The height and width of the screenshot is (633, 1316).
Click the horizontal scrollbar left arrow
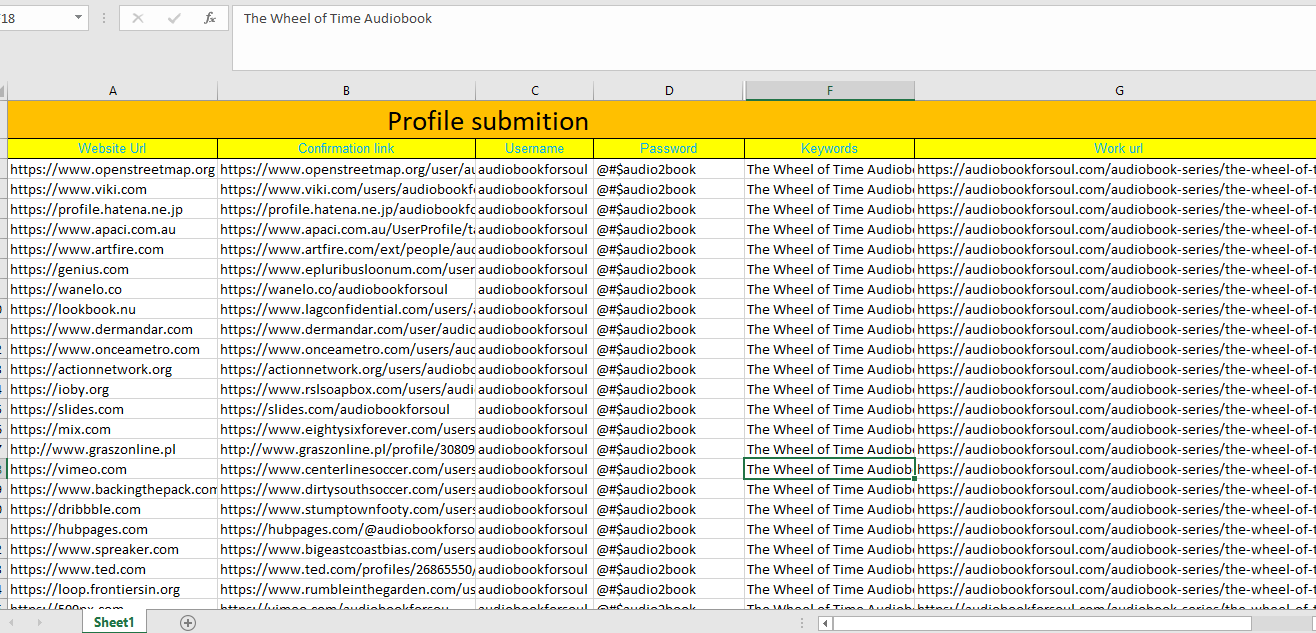tap(825, 623)
